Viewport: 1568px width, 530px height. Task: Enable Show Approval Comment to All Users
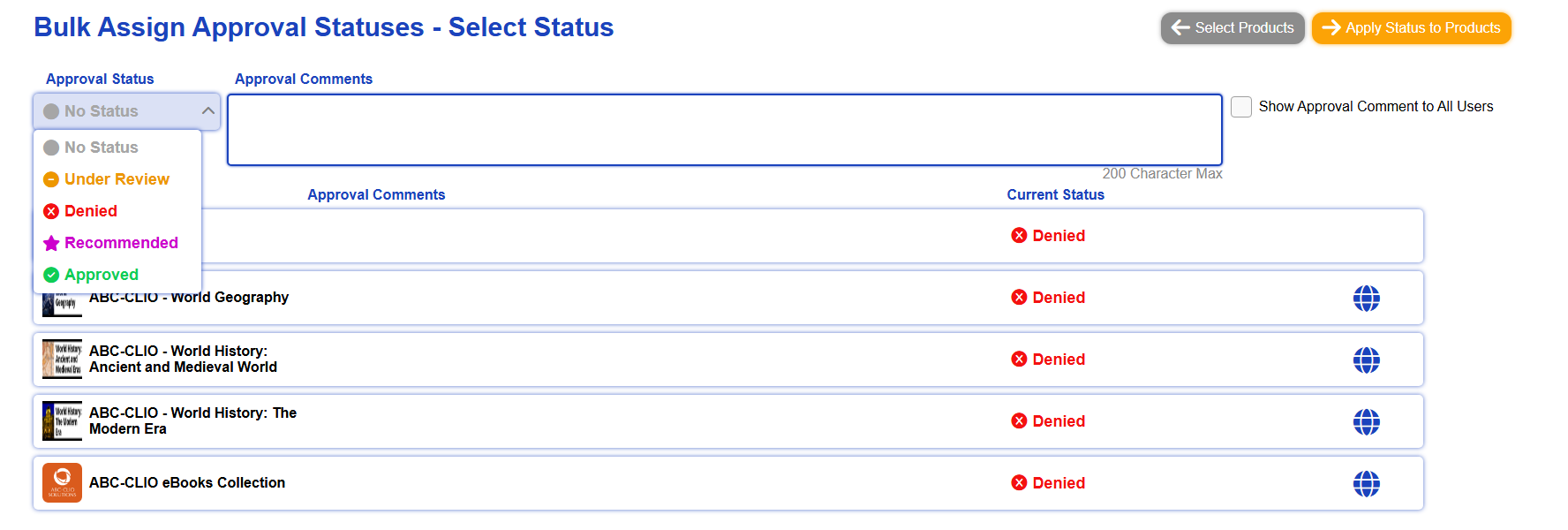click(1241, 107)
